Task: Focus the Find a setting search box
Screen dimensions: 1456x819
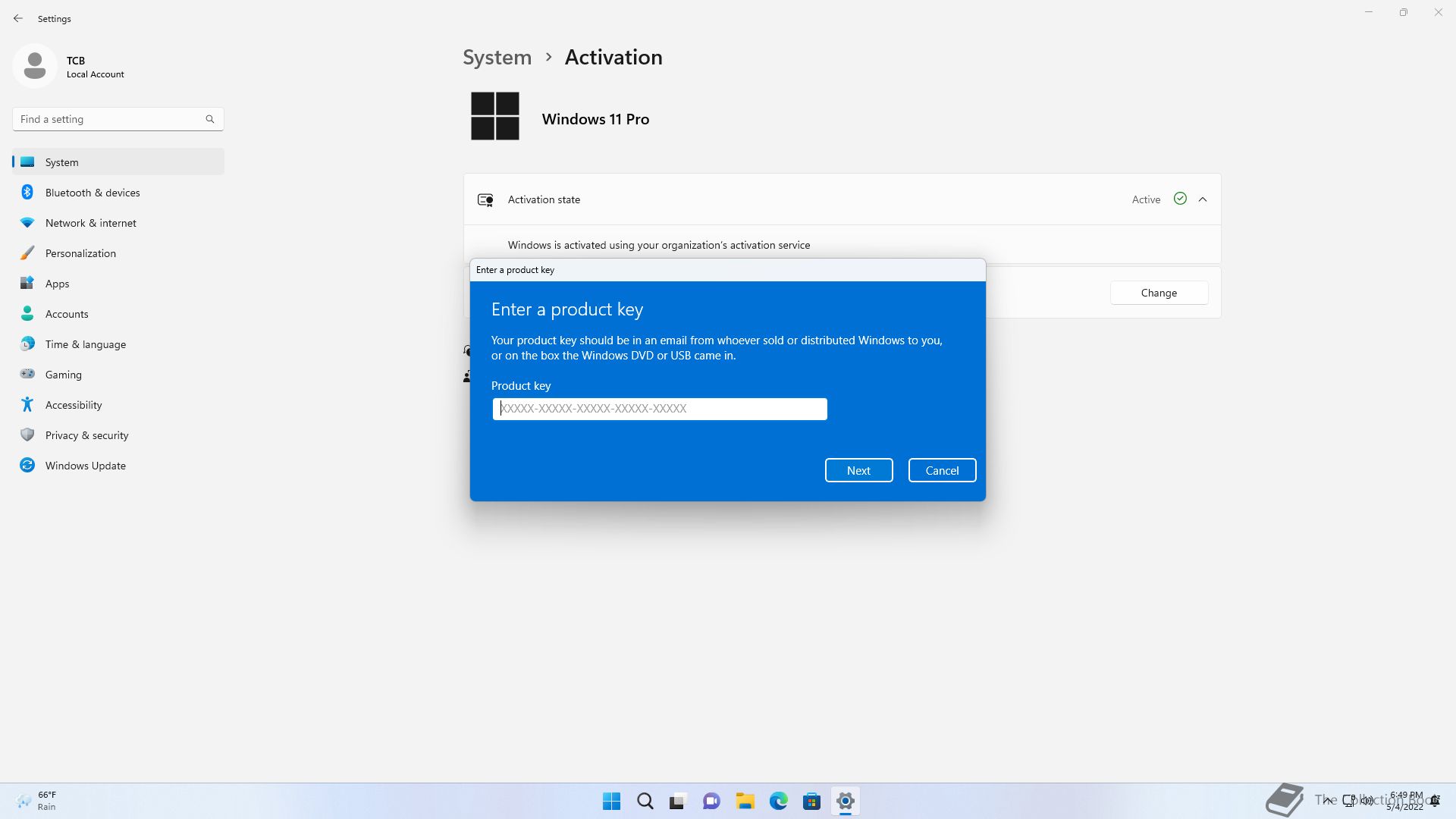Action: point(118,119)
